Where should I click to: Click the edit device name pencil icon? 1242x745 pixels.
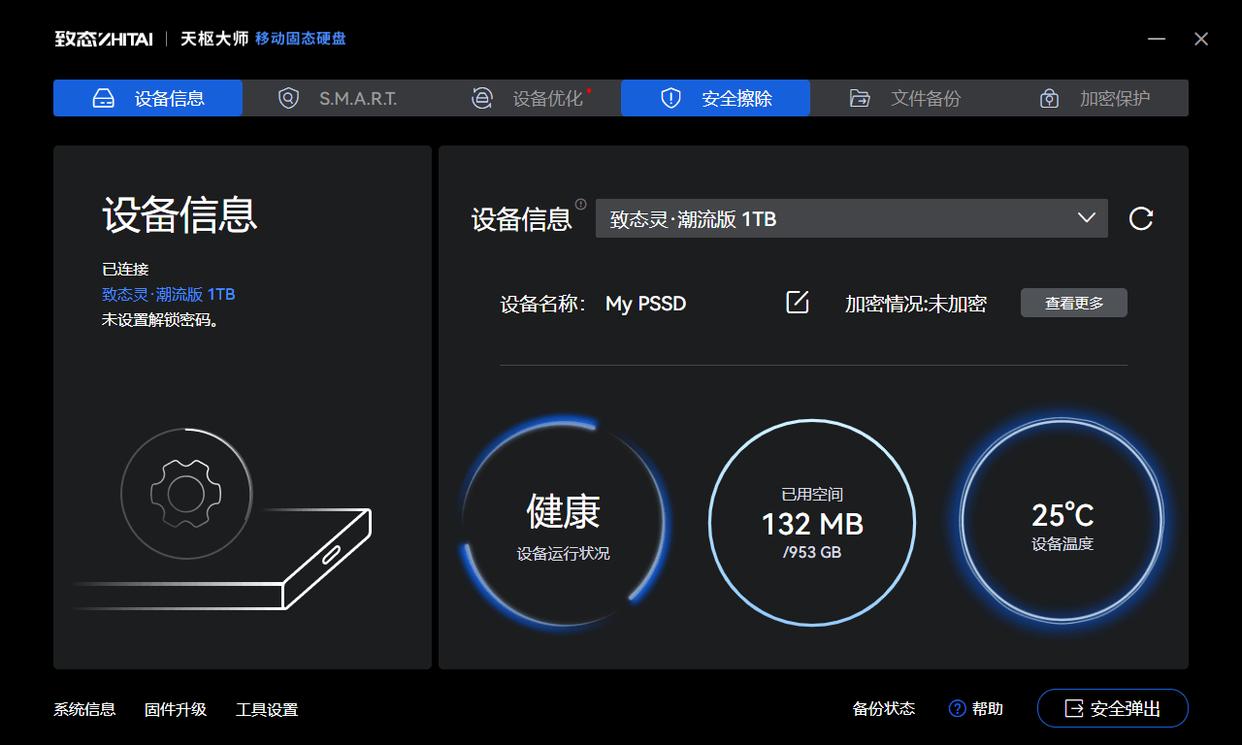click(797, 302)
